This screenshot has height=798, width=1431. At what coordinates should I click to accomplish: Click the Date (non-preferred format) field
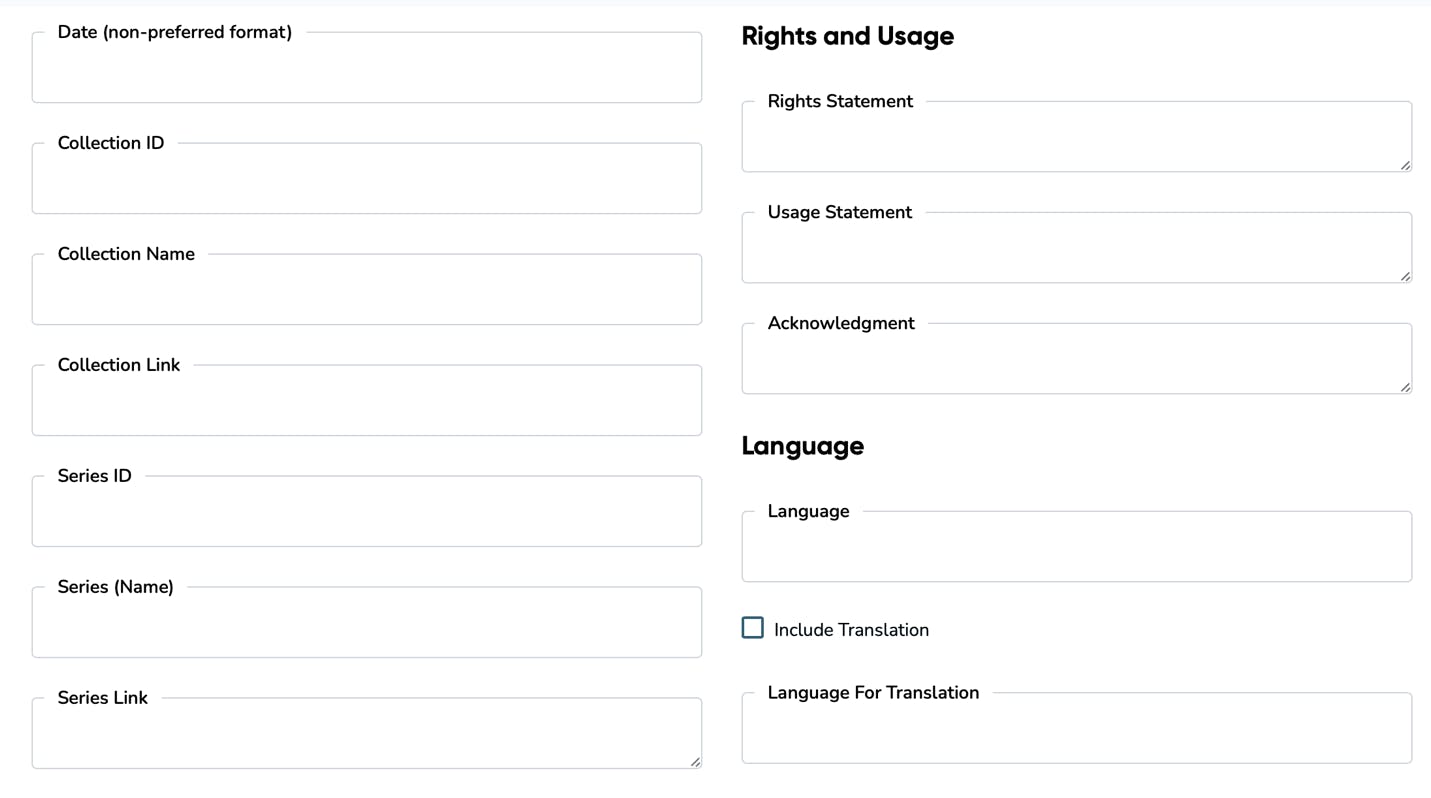366,70
